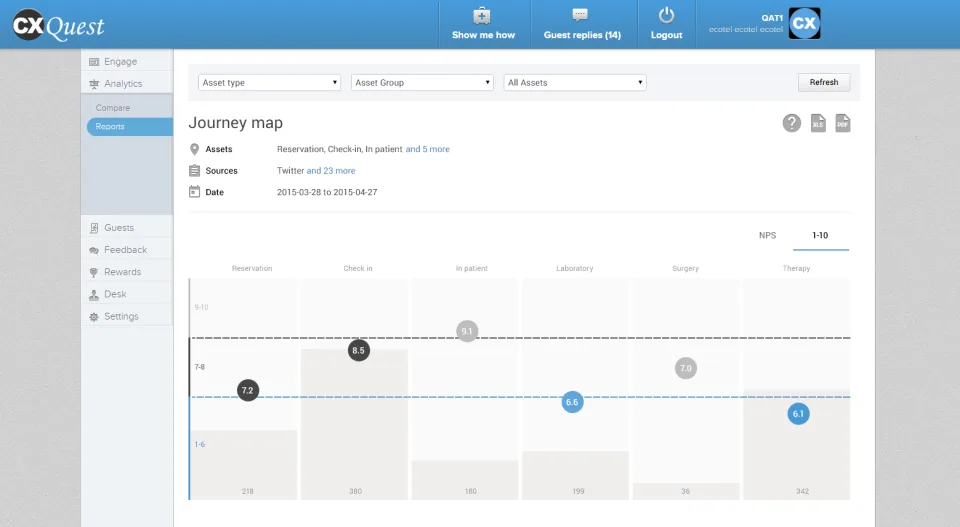Show the 'and 5 more' assets link
Image resolution: width=960 pixels, height=527 pixels.
click(427, 149)
